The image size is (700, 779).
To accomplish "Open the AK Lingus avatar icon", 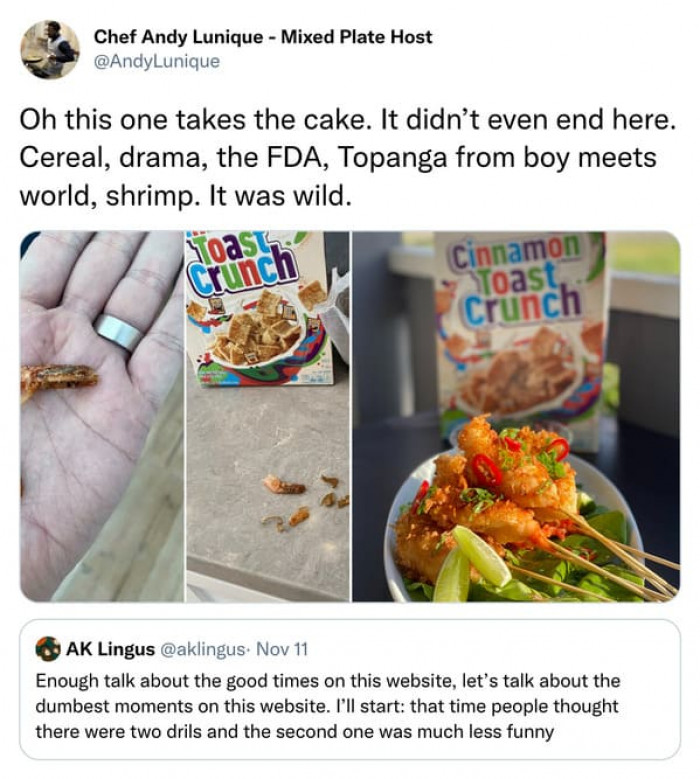I will click(x=49, y=650).
